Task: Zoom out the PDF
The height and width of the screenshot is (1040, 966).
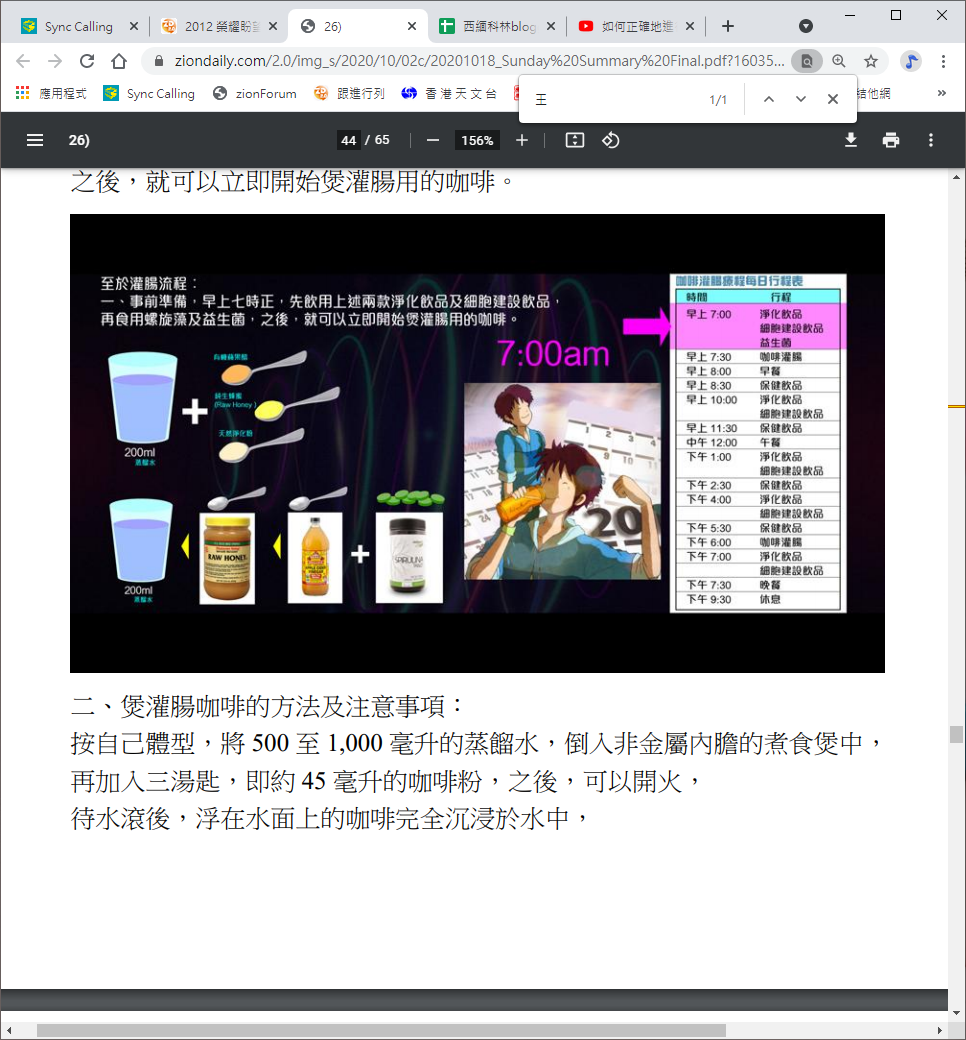Action: 433,141
